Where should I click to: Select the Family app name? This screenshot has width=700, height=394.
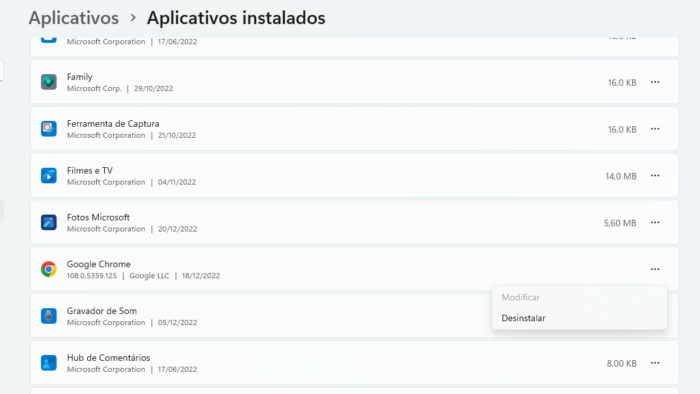(x=79, y=77)
